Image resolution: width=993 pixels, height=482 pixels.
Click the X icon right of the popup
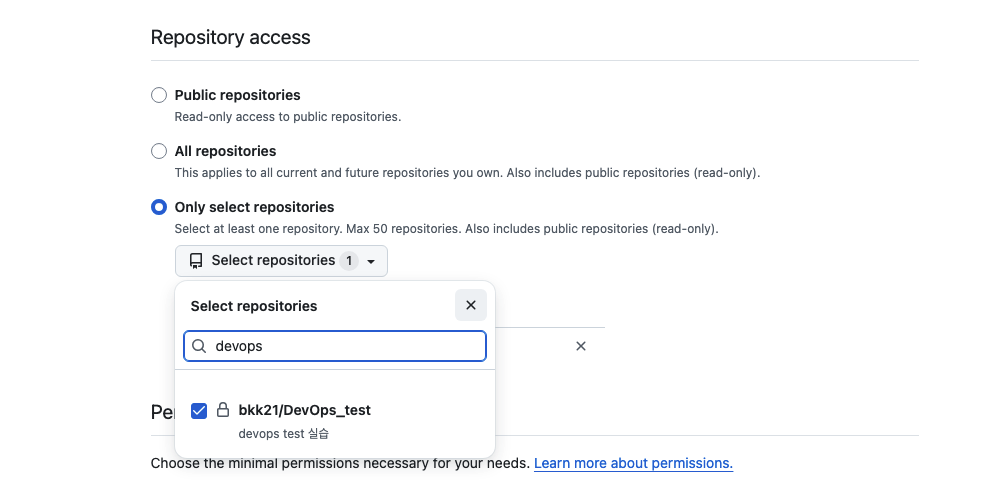[x=581, y=346]
